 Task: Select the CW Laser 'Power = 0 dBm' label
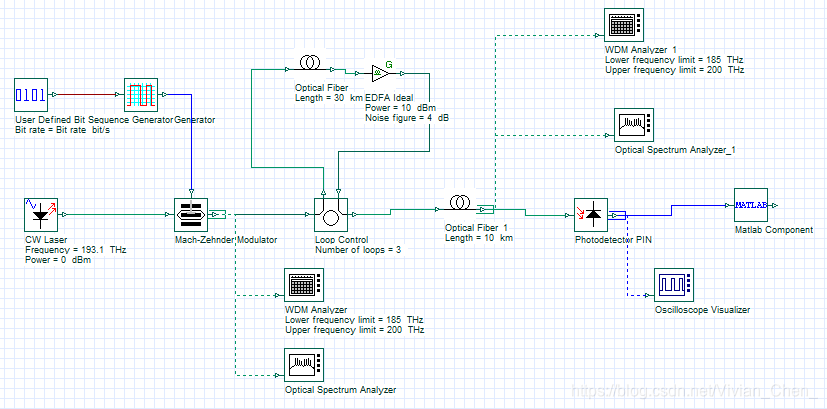click(57, 260)
